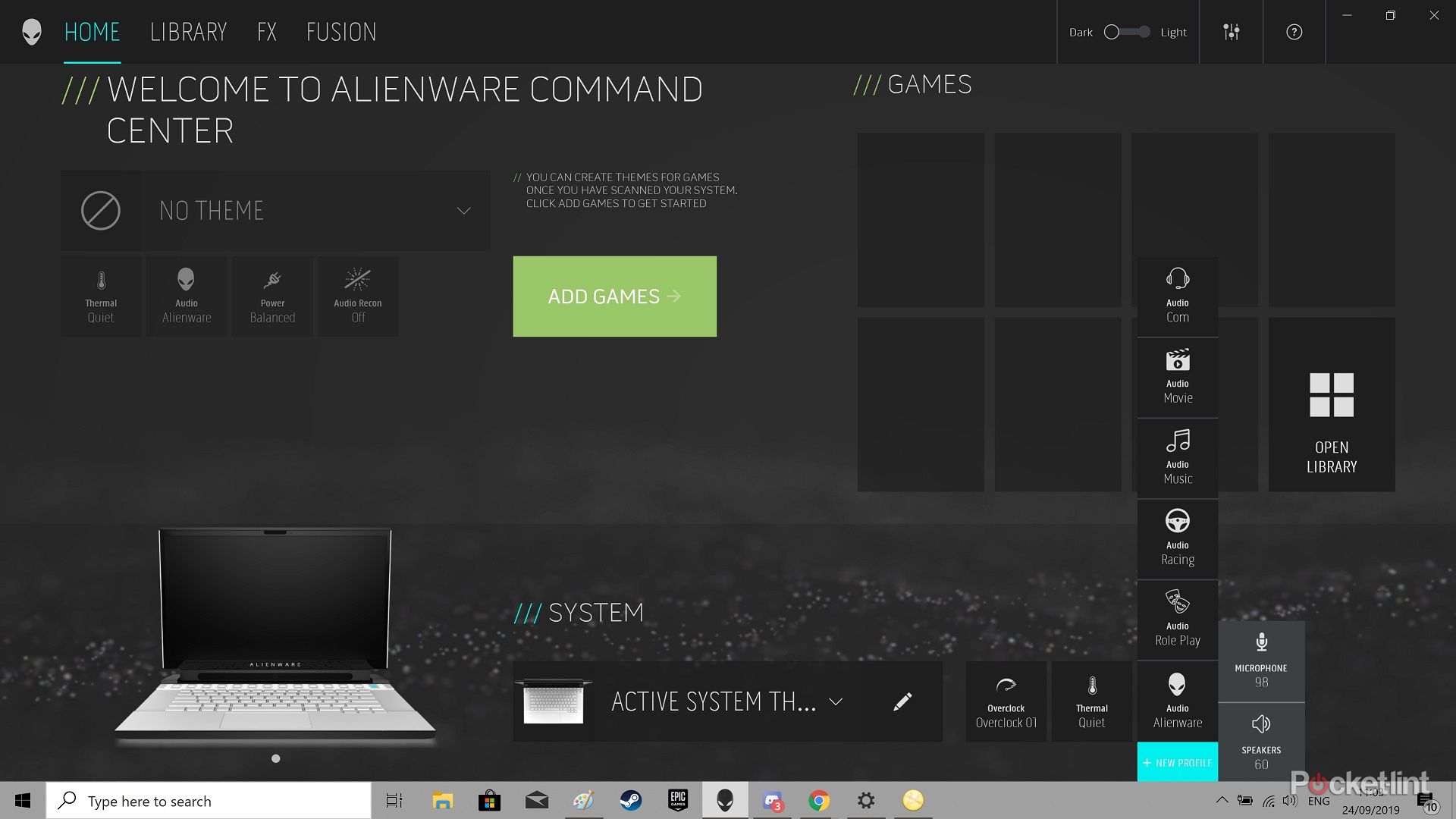Open the Overclock 01 profile selector
The height and width of the screenshot is (819, 1456).
[1006, 701]
